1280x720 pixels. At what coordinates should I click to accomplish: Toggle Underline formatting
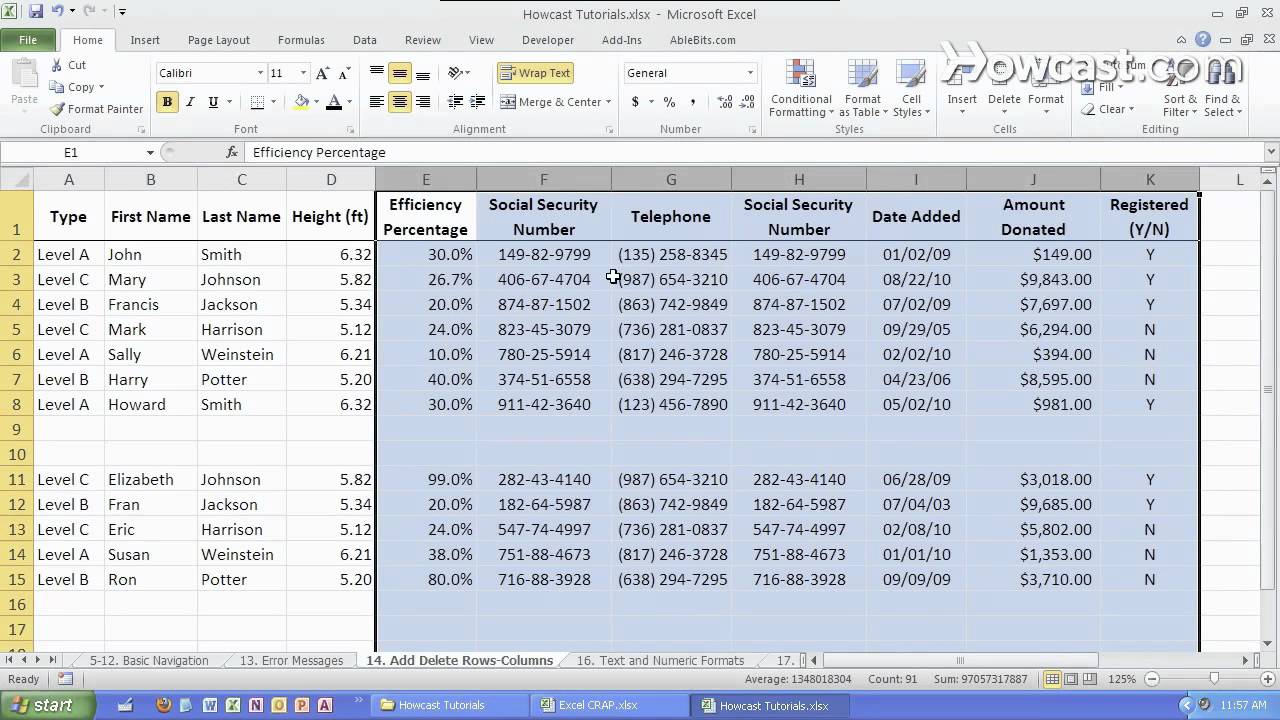[213, 102]
